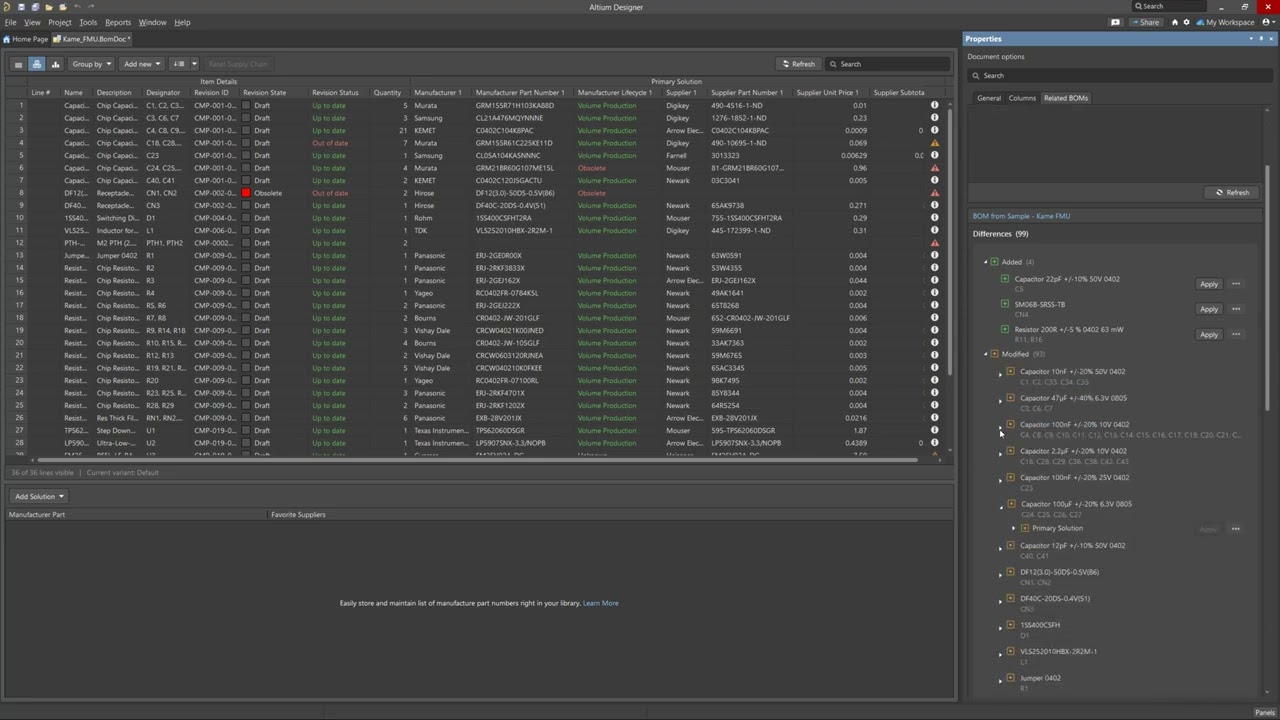
Task: Expand the Capacitor 10nF modified item
Action: pos(1000,372)
